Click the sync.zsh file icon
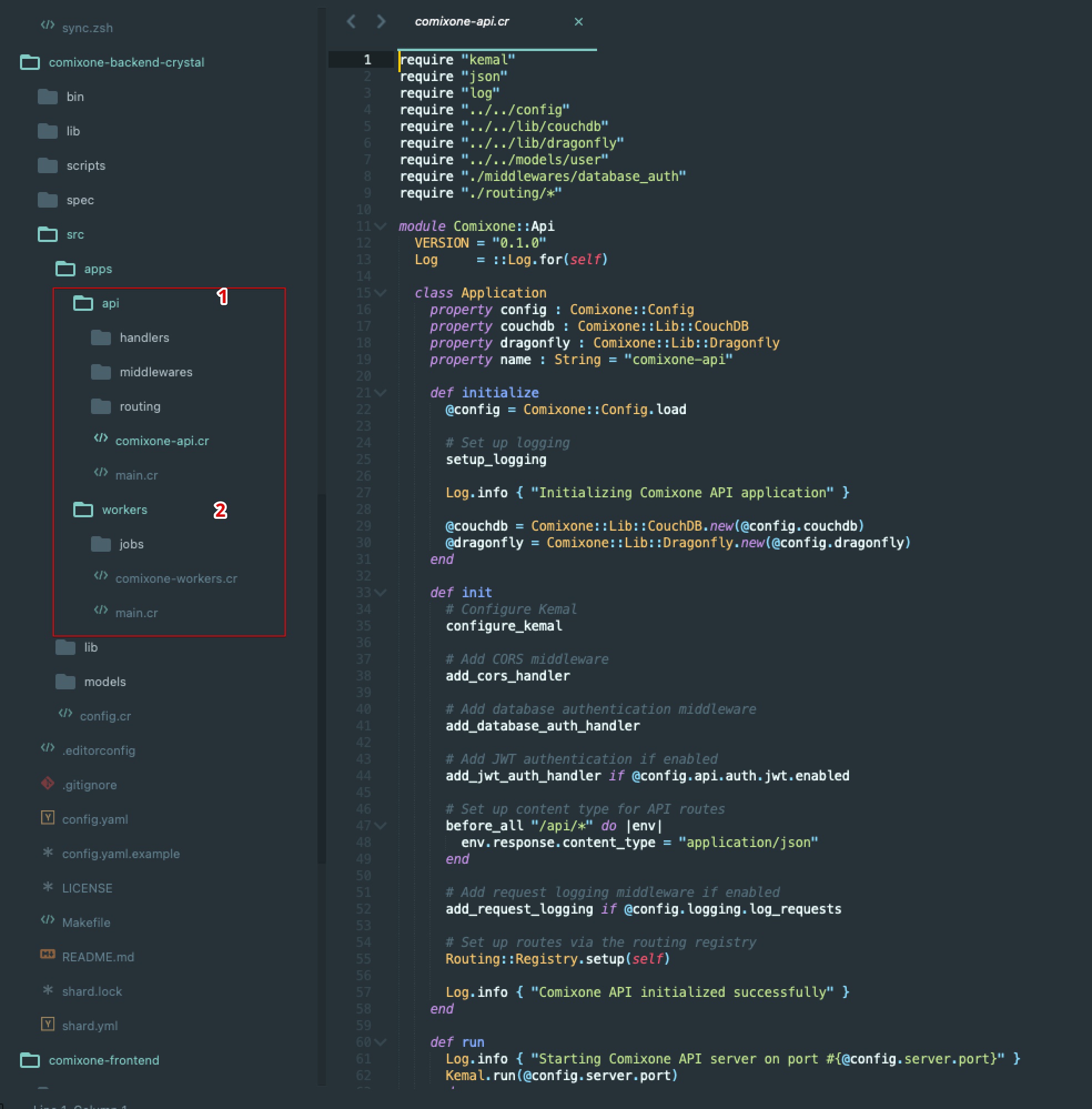Screen dimensions: 1092x1109 (x=48, y=25)
